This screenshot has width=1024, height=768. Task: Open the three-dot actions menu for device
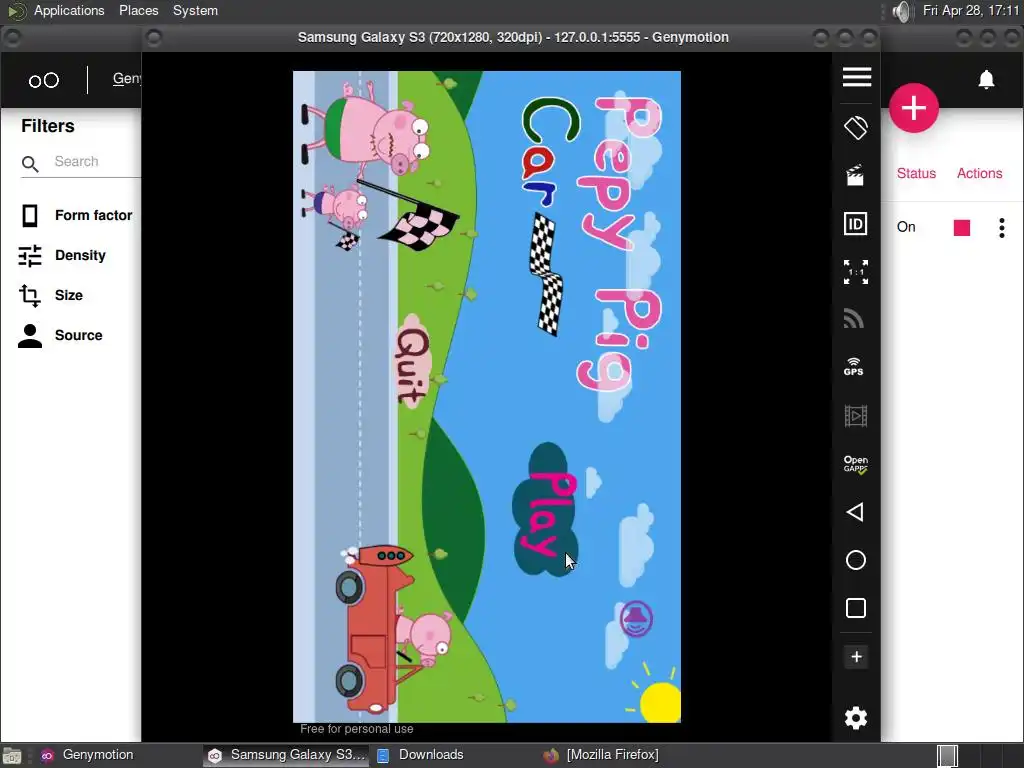(x=1002, y=227)
